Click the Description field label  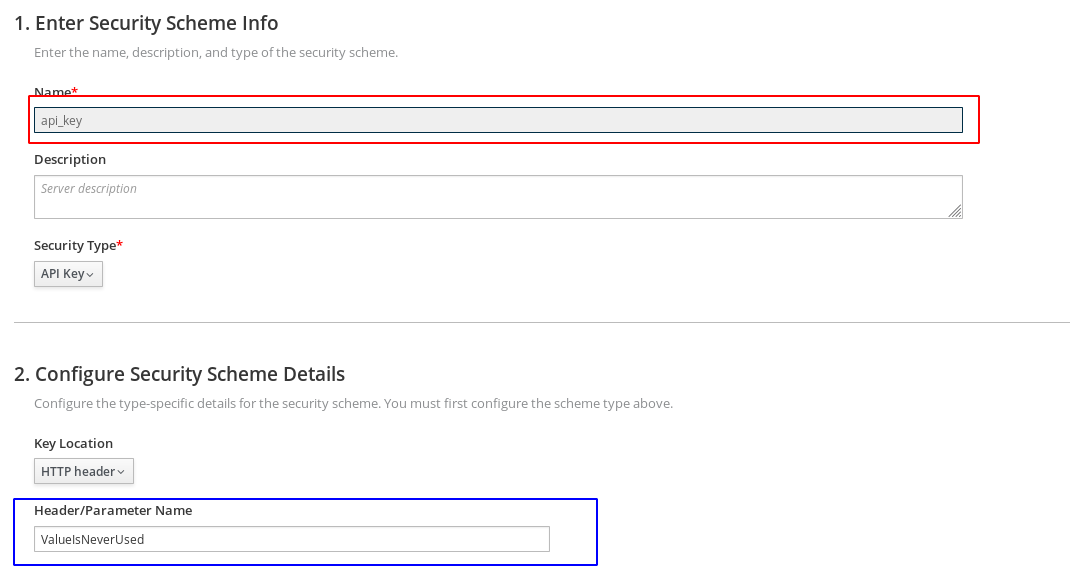click(70, 159)
